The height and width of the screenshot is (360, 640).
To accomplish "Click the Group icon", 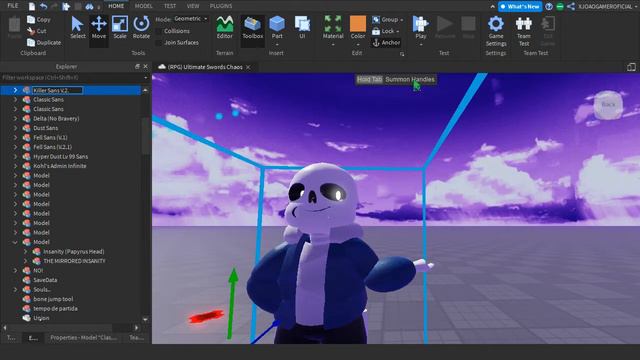I will coord(376,19).
